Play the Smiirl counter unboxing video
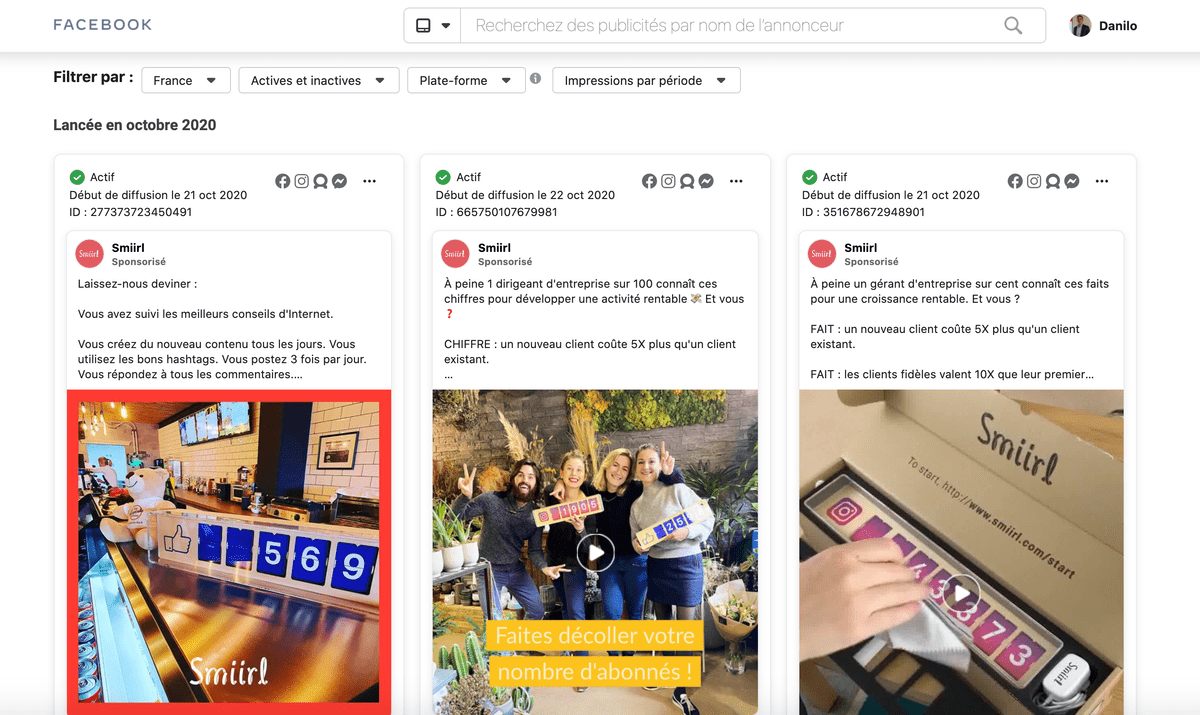Screen dimensions: 1200x715 [961, 593]
